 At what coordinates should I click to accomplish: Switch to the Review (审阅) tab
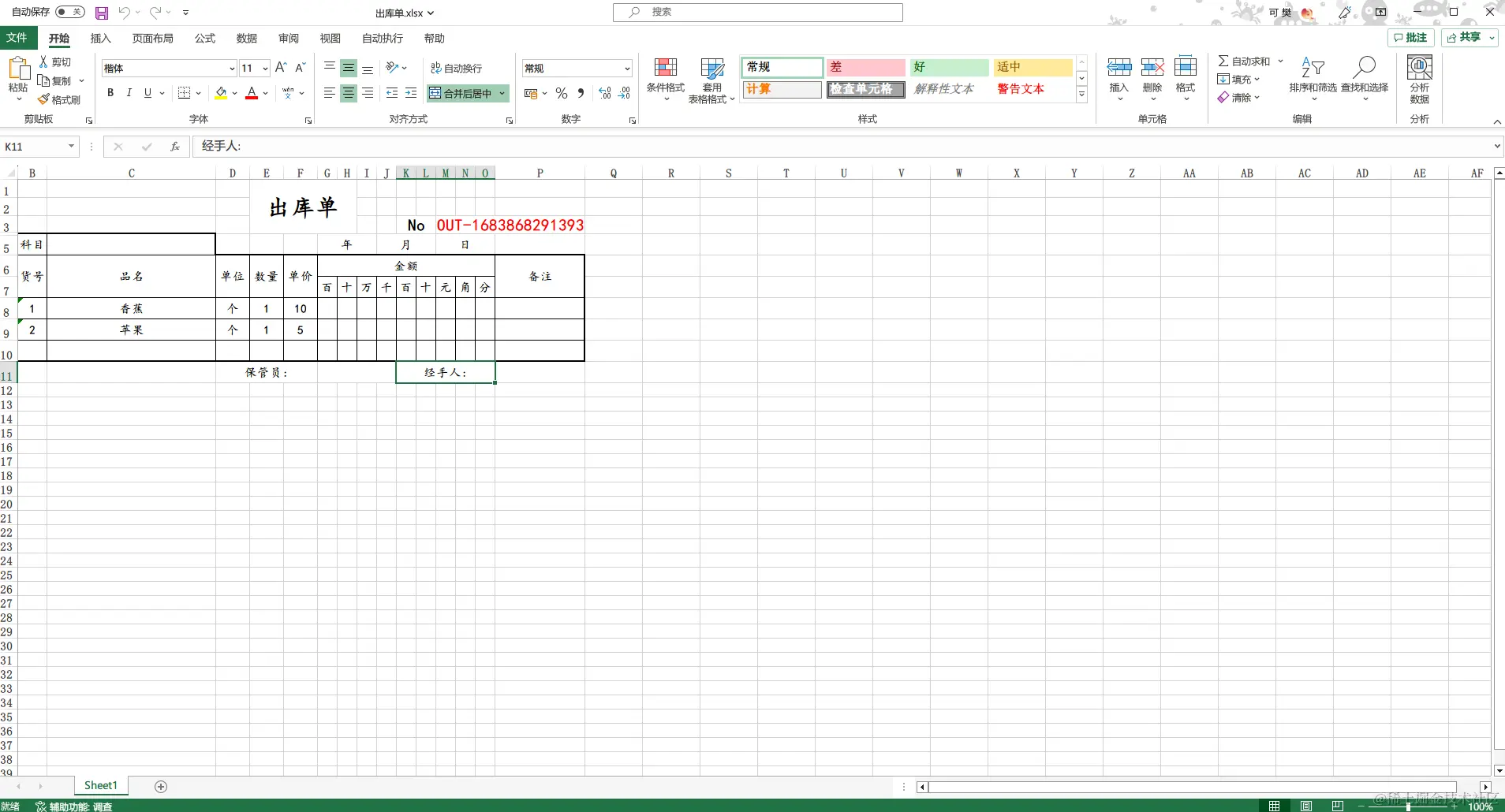[289, 38]
